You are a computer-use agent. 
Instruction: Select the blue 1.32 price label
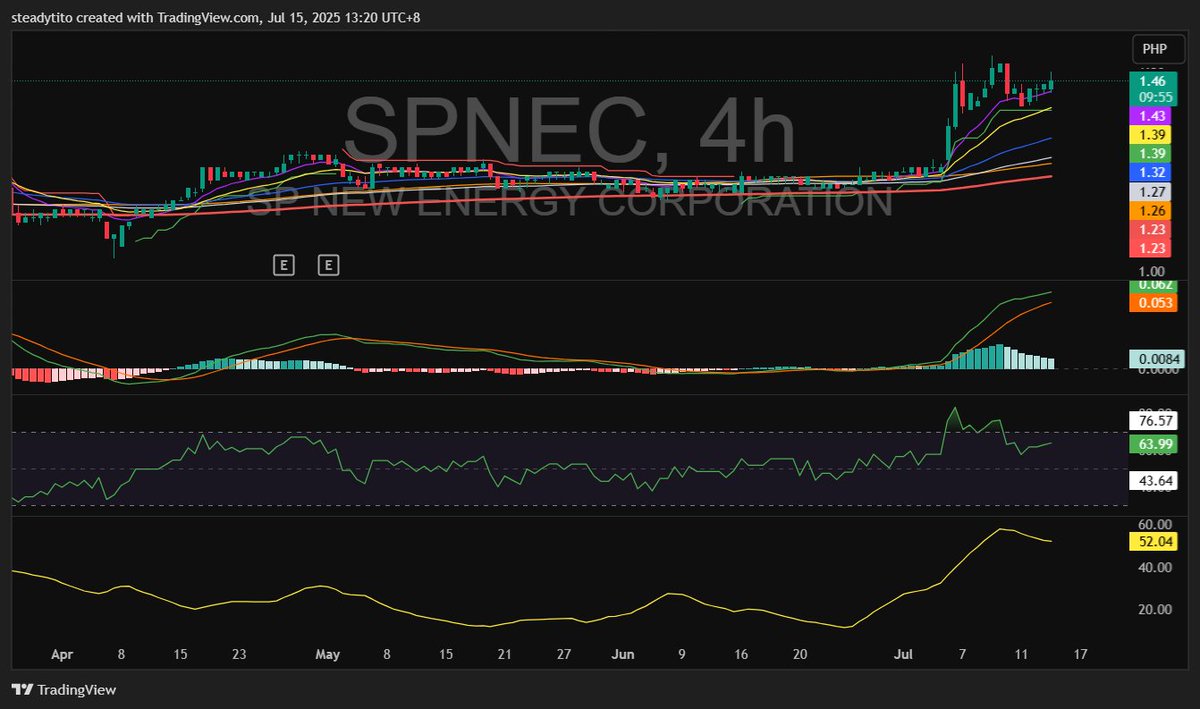[x=1152, y=172]
